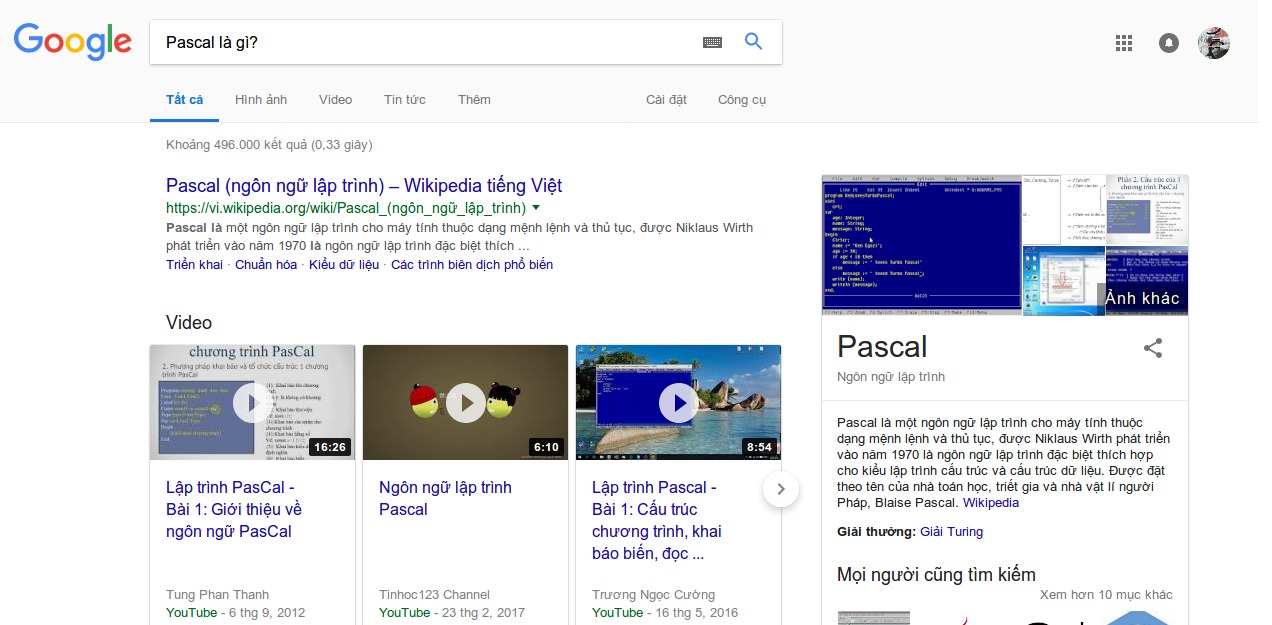The image size is (1272, 625).
Task: Click the Tinhoc123 Channel name
Action: pos(435,595)
